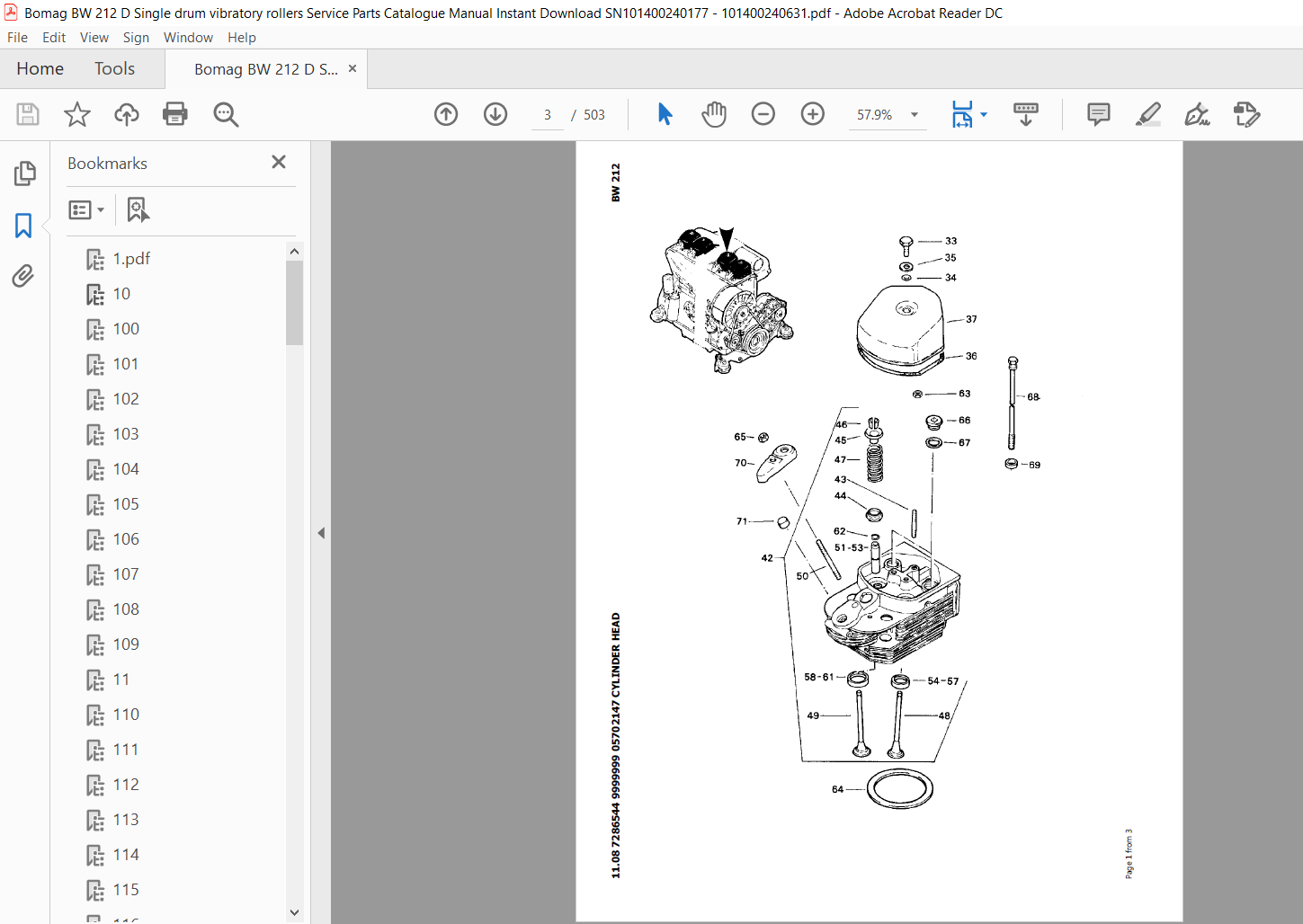This screenshot has width=1303, height=924.
Task: Open bookmark 108
Action: (126, 609)
